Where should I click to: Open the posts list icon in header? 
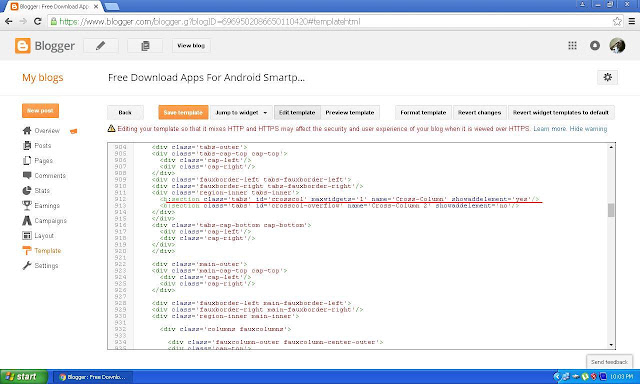click(145, 46)
